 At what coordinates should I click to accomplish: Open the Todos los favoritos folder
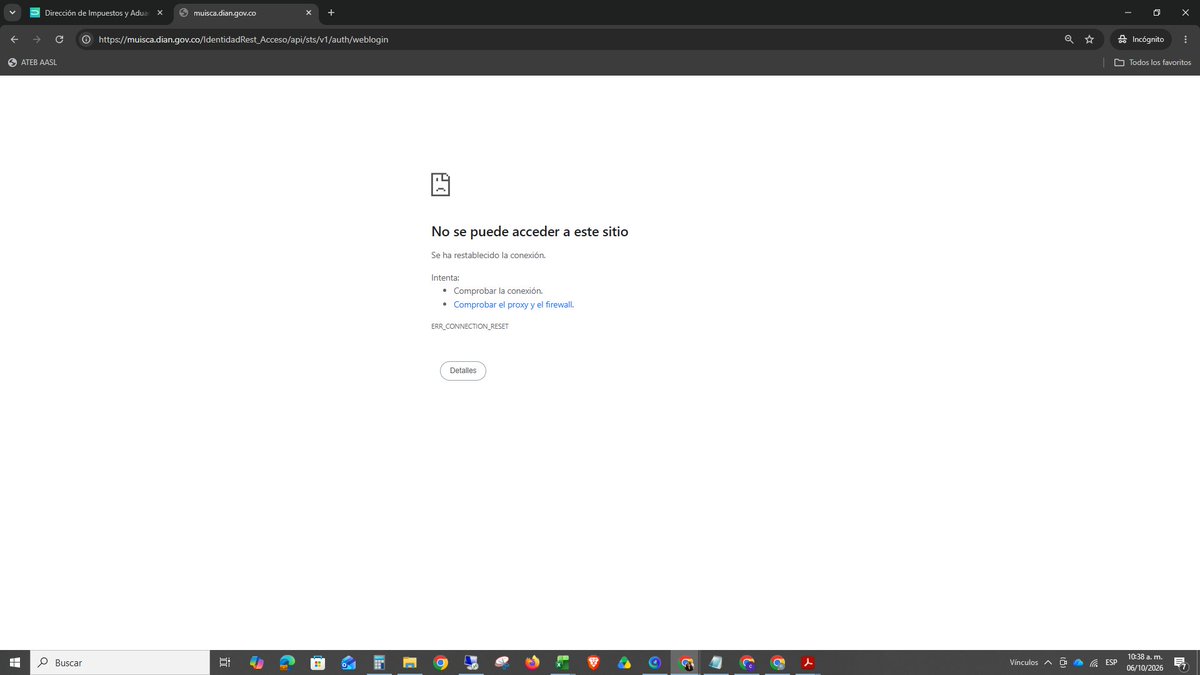pyautogui.click(x=1153, y=62)
